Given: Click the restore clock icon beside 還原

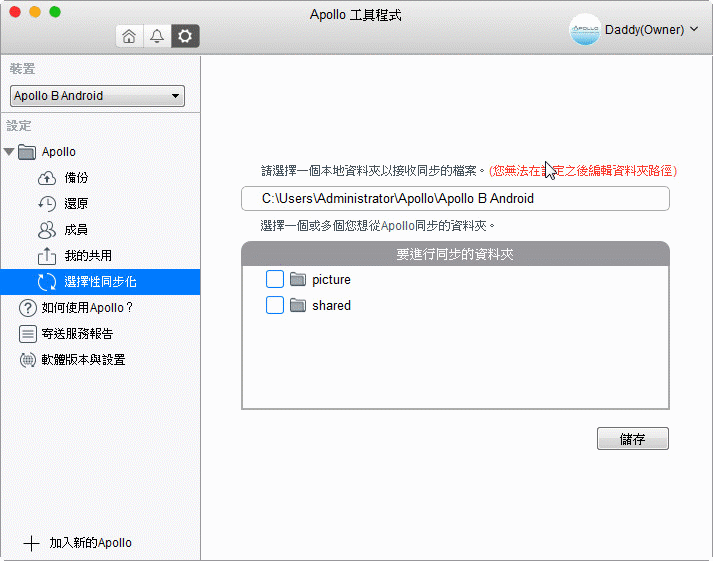Looking at the screenshot, I should coord(47,204).
